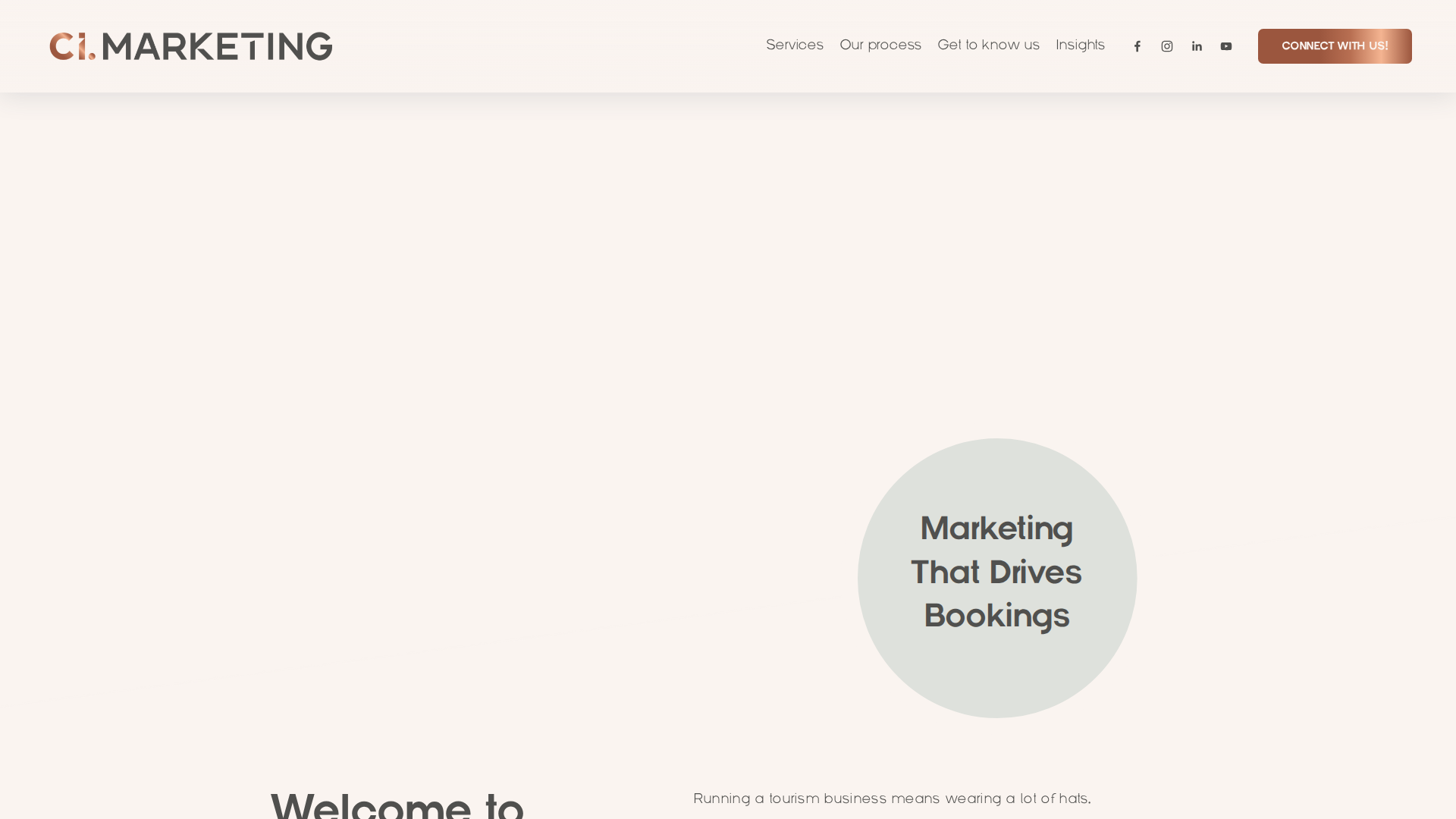
Task: Navigate to Our process
Action: click(x=880, y=45)
